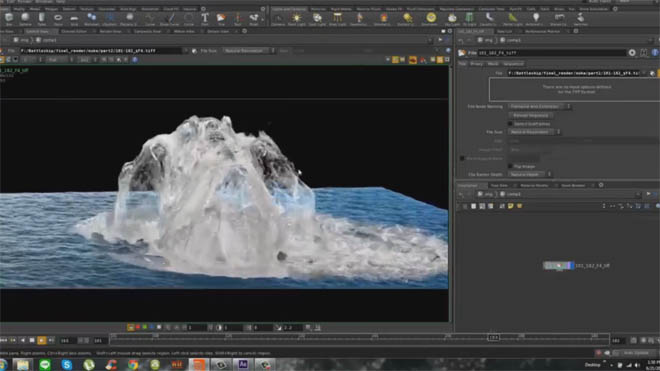Click the stop button on playbar
This screenshot has width=660, height=371.
[x=32, y=340]
